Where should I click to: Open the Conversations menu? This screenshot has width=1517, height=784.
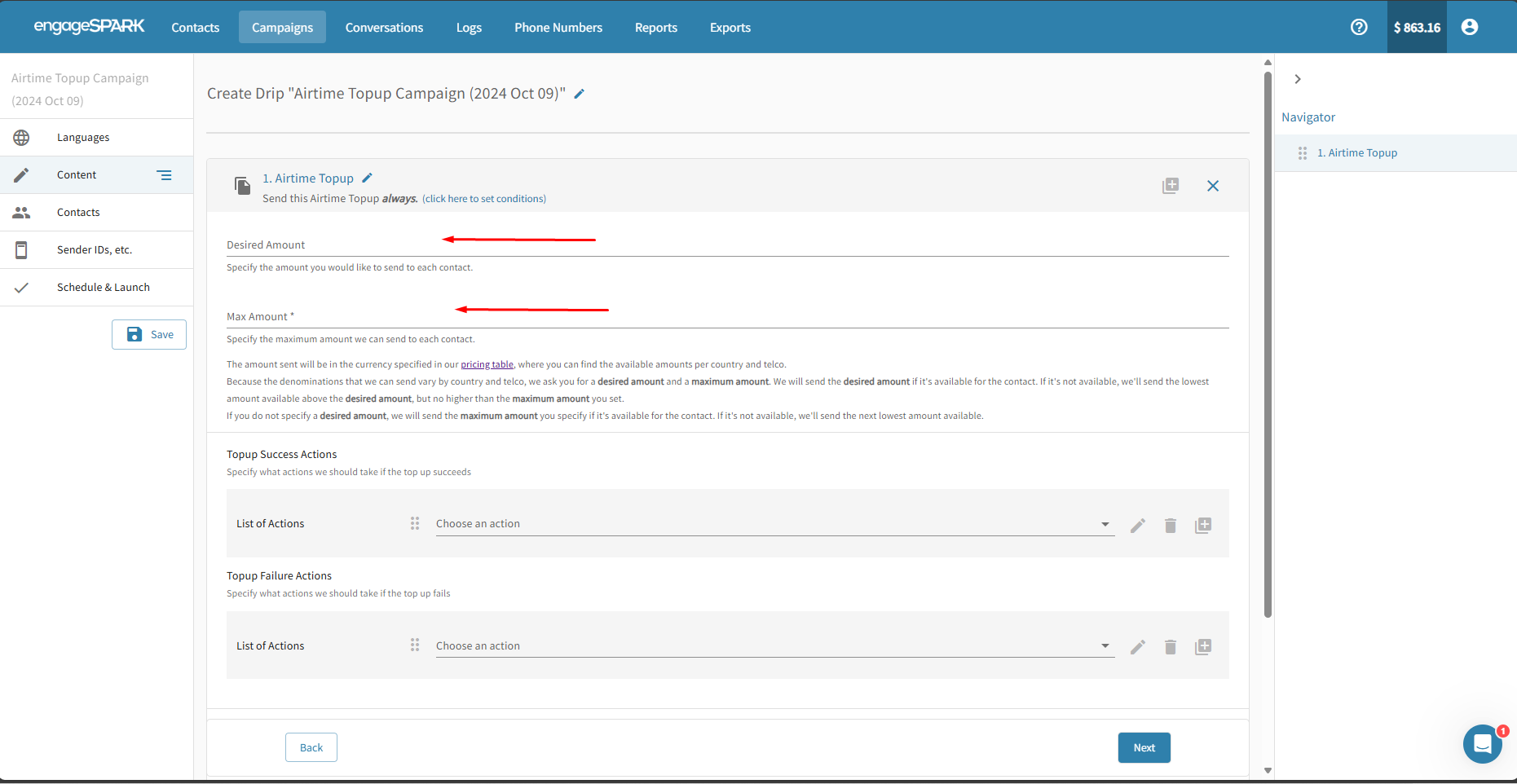(x=384, y=28)
